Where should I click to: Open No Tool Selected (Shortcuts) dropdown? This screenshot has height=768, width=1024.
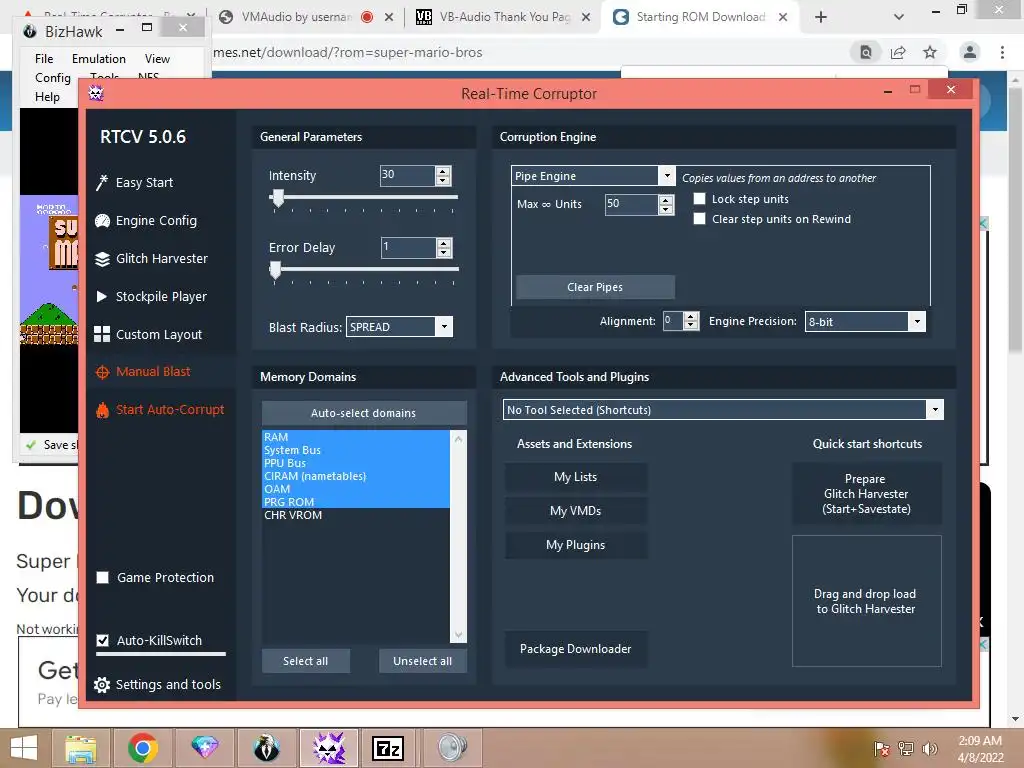click(935, 410)
